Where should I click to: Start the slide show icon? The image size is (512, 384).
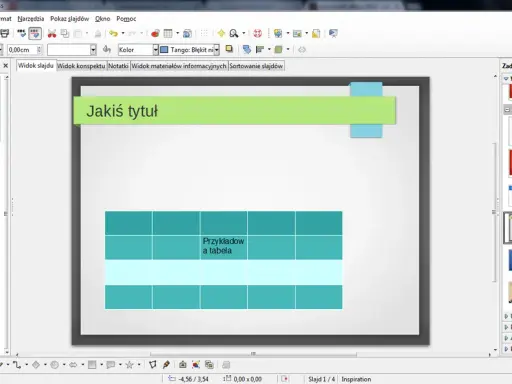pos(333,33)
